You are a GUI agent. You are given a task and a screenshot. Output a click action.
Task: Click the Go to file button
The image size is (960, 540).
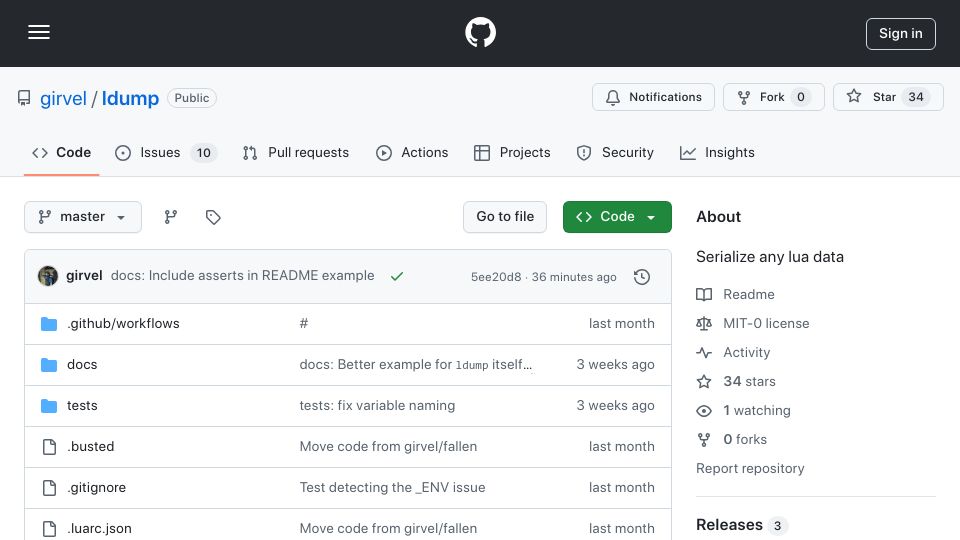[x=504, y=217]
